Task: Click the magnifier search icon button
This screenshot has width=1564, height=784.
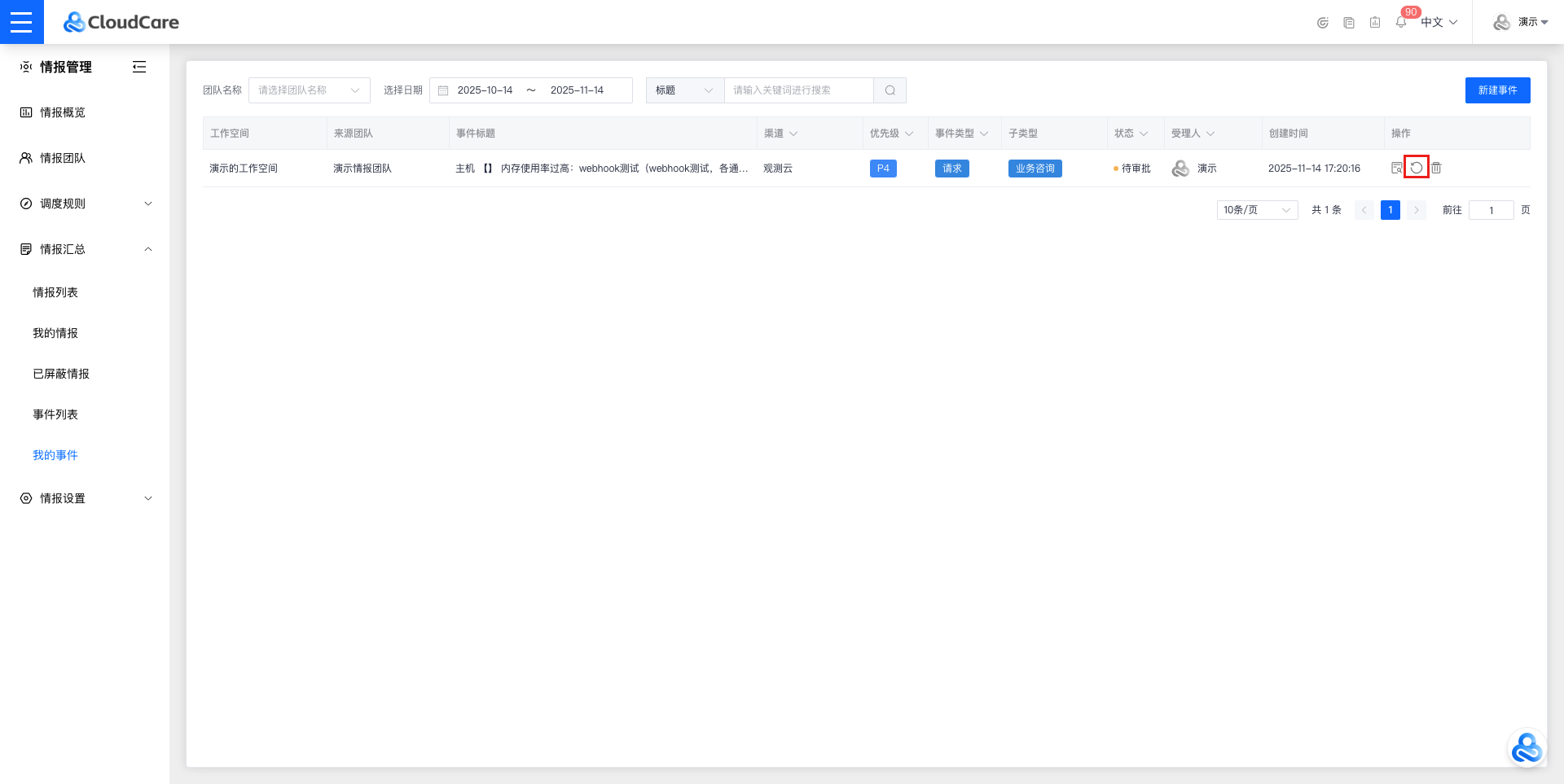Action: [890, 90]
